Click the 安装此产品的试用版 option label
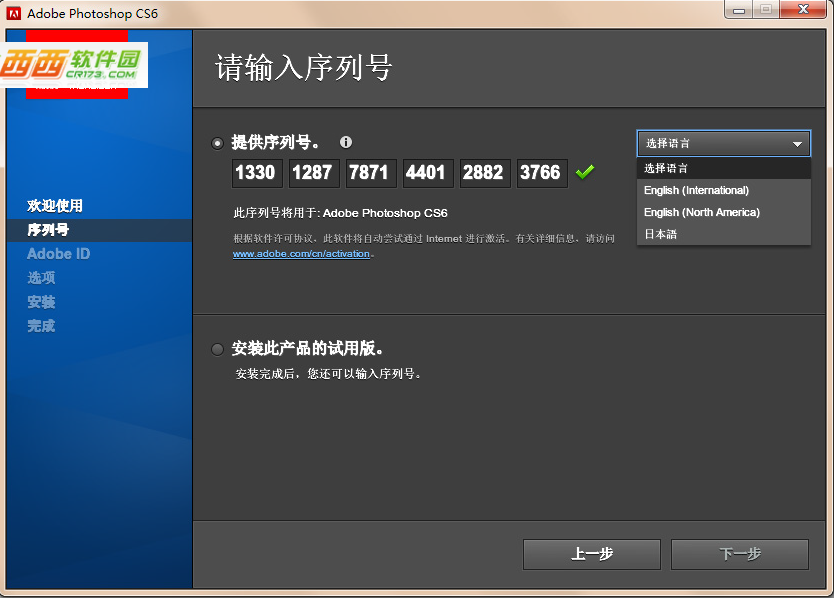 coord(307,348)
